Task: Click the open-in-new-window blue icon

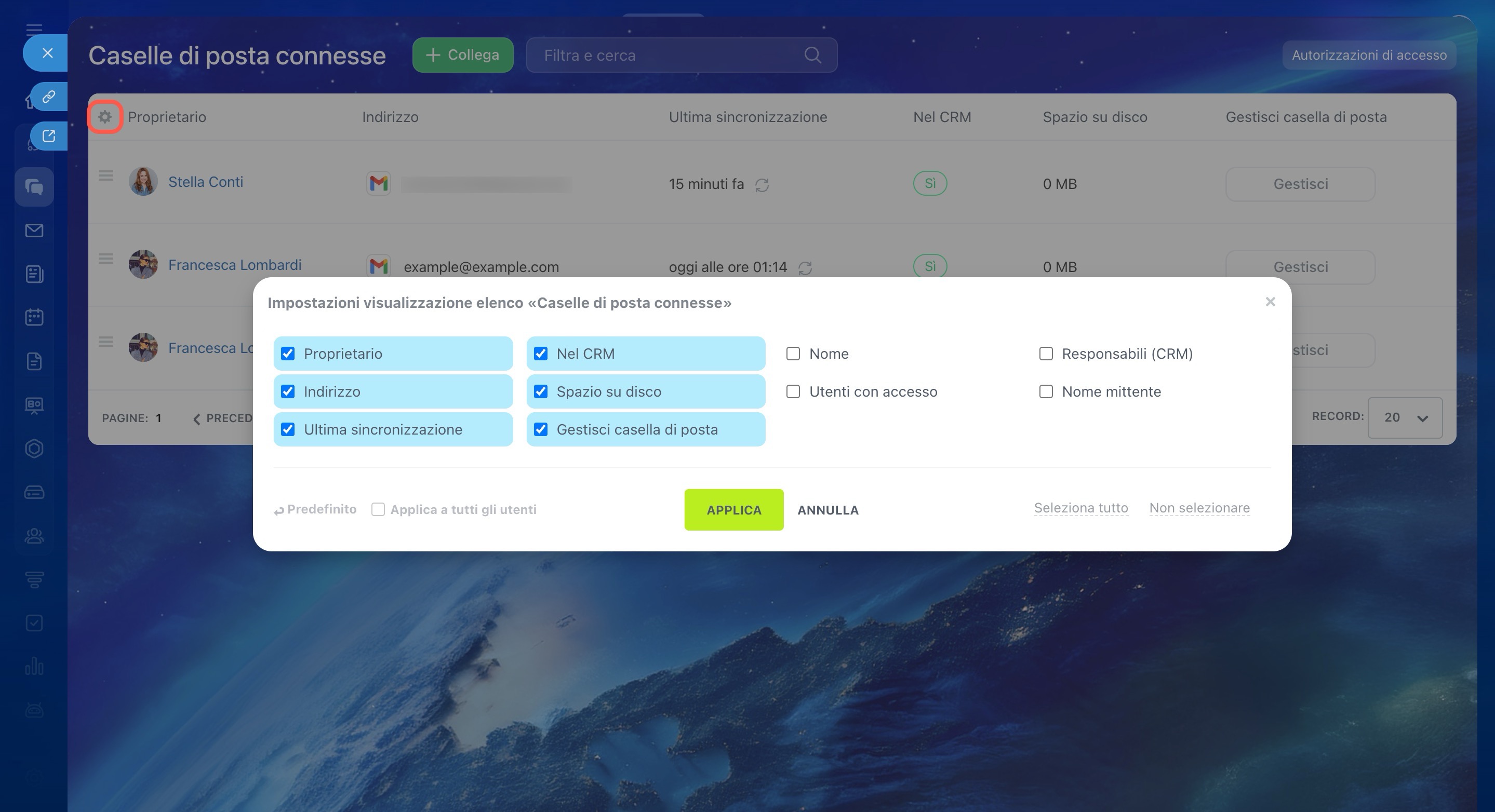Action: coord(49,137)
